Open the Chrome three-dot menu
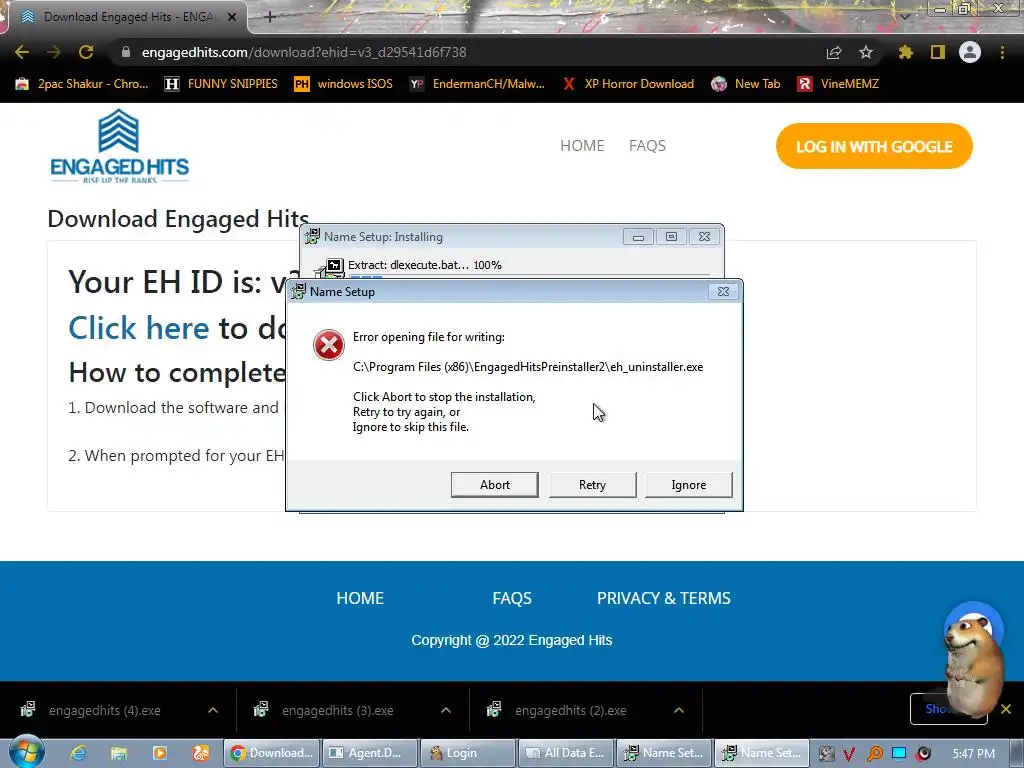The height and width of the screenshot is (768, 1024). tap(1002, 52)
